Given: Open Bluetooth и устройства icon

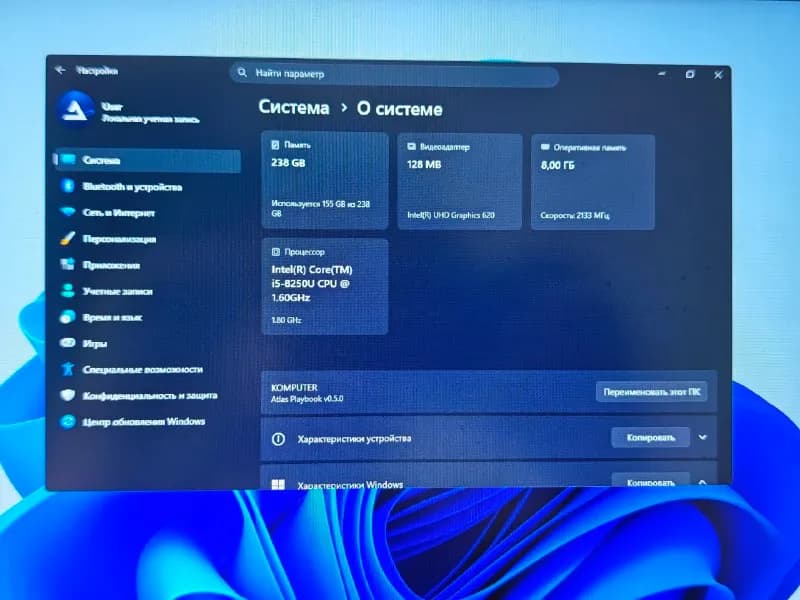Looking at the screenshot, I should 68,186.
